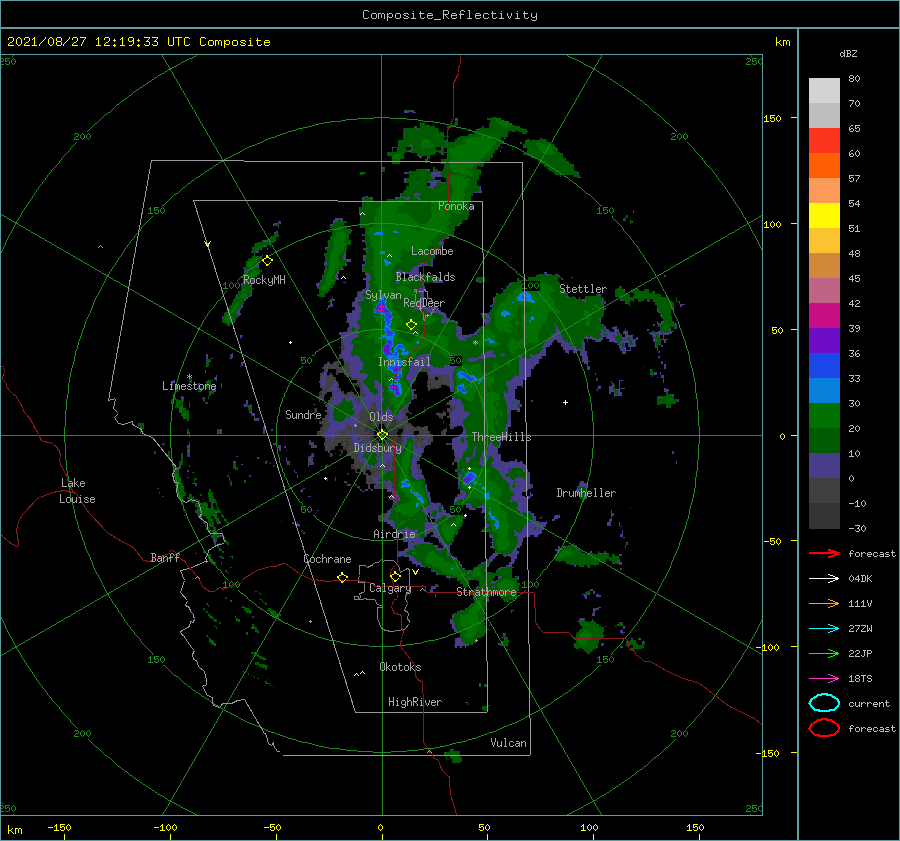900x841 pixels.
Task: Click the Banff label
Action: (165, 557)
